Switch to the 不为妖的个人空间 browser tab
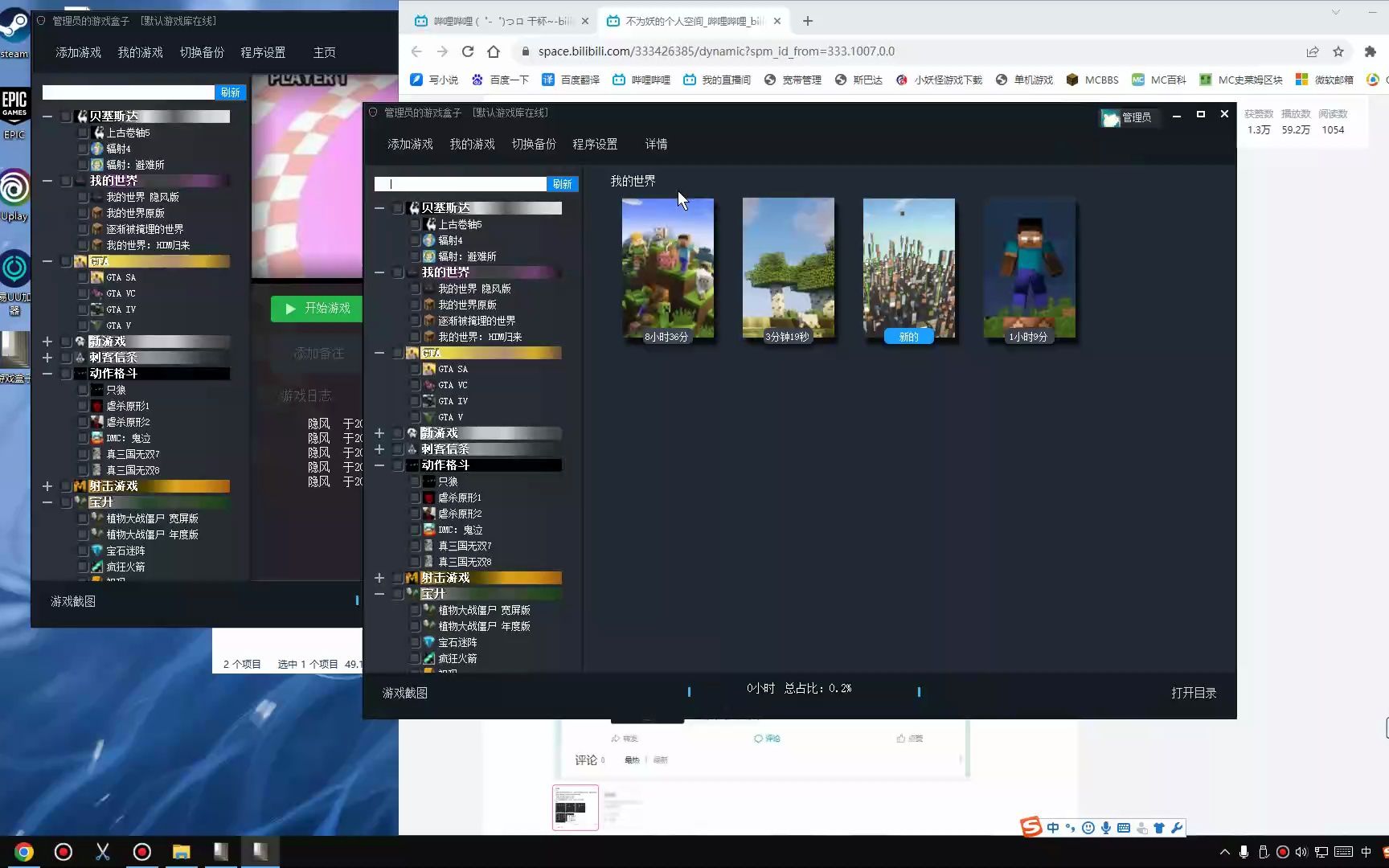This screenshot has height=868, width=1389. (694, 21)
